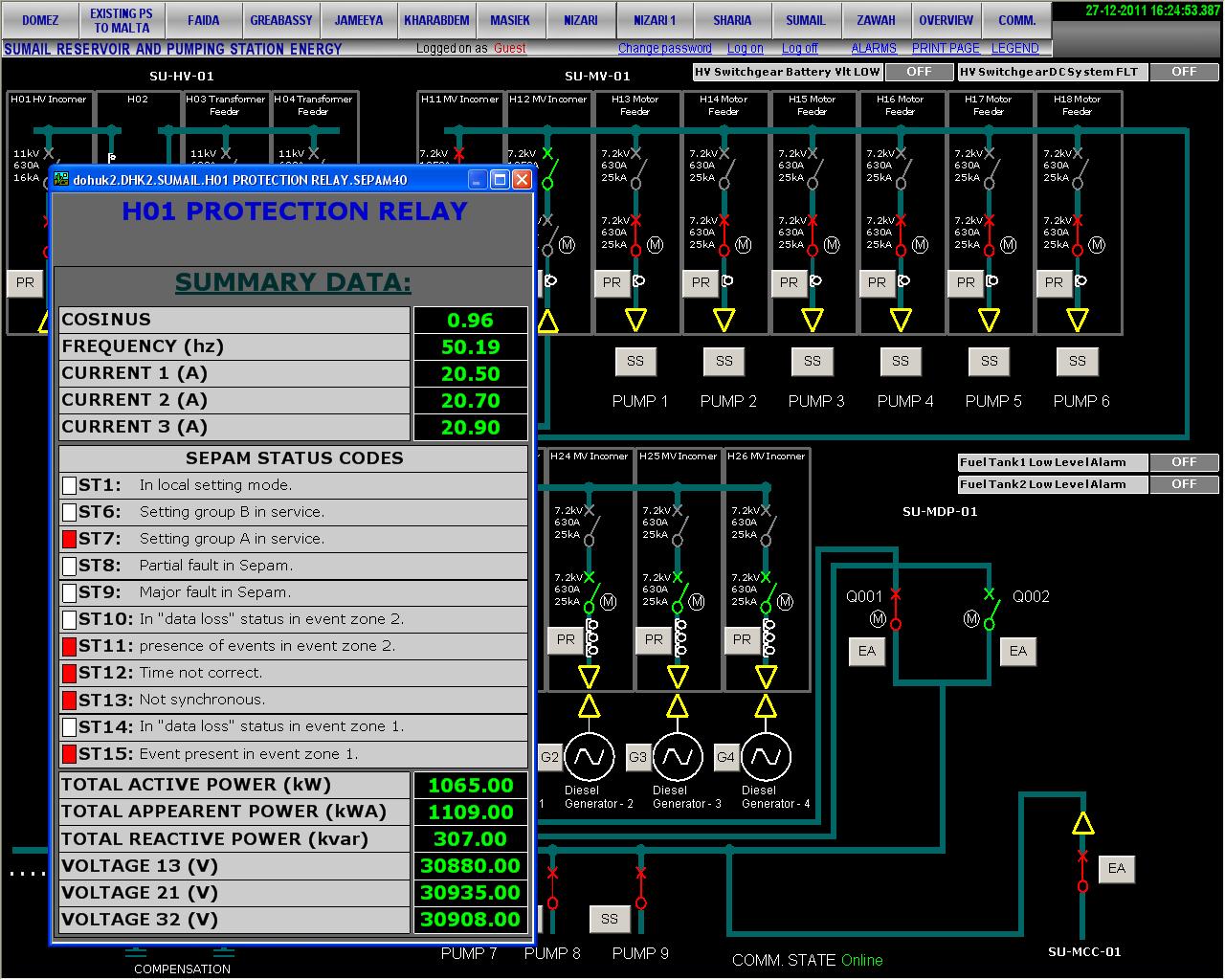Click the Diesel Generator - 3 symbol
The width and height of the screenshot is (1225, 980).
click(x=678, y=757)
